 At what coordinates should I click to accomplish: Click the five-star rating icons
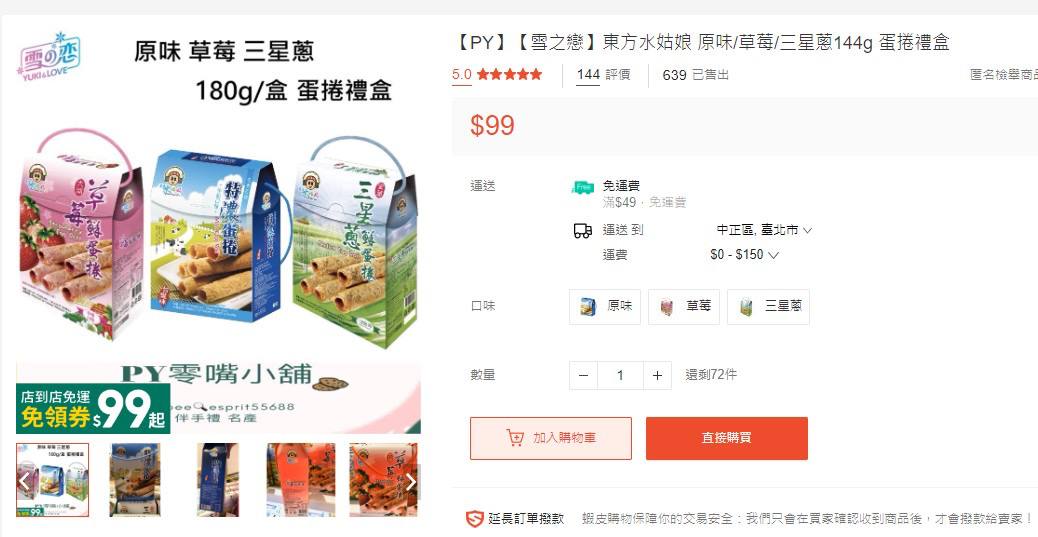[509, 74]
